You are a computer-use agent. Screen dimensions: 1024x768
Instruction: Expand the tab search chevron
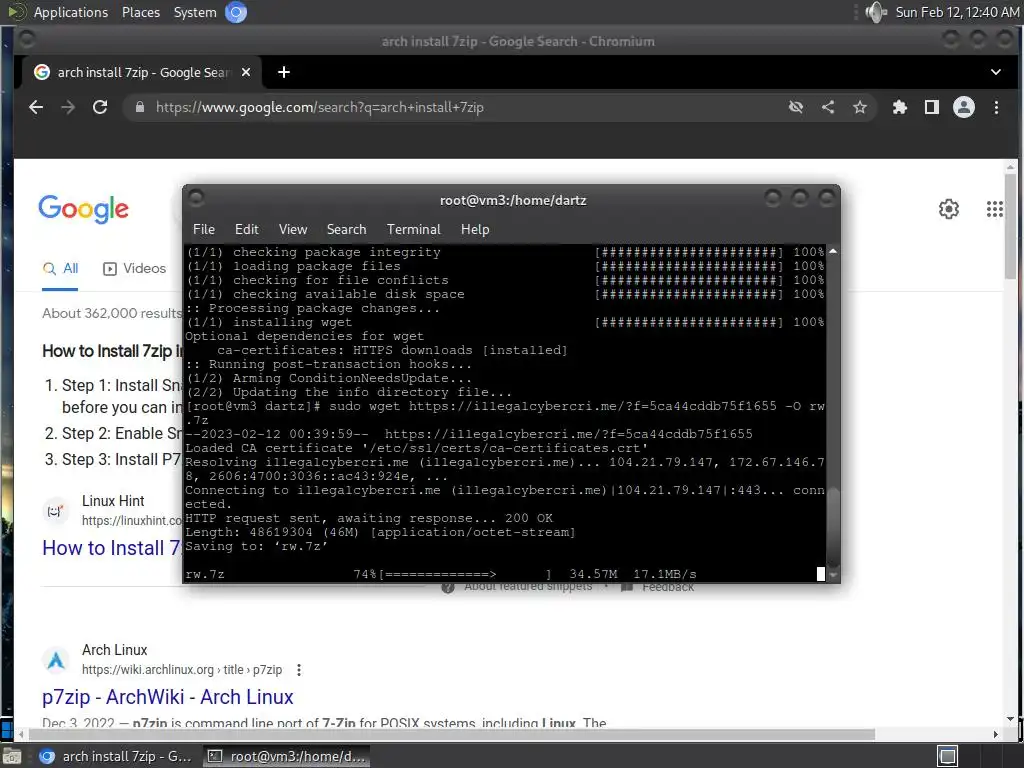coord(996,72)
